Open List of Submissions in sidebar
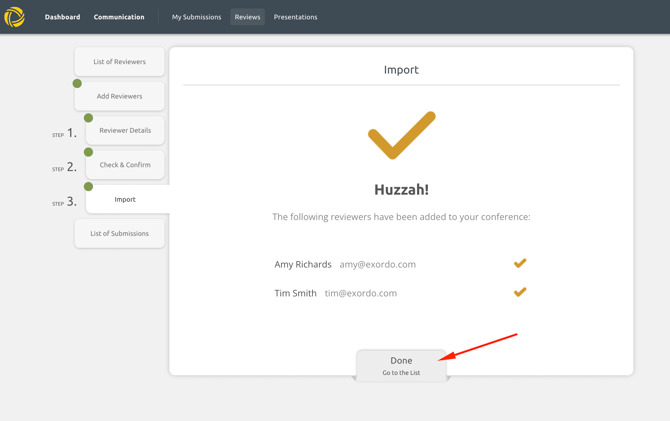Image resolution: width=670 pixels, height=421 pixels. pyautogui.click(x=119, y=234)
